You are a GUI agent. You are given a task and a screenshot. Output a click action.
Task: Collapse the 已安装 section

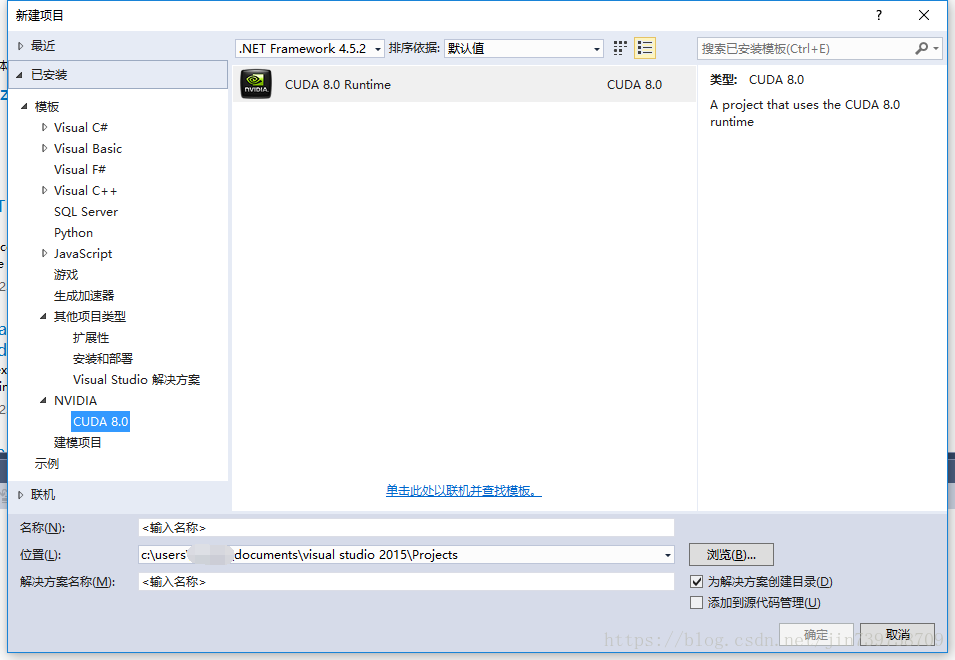tap(19, 75)
